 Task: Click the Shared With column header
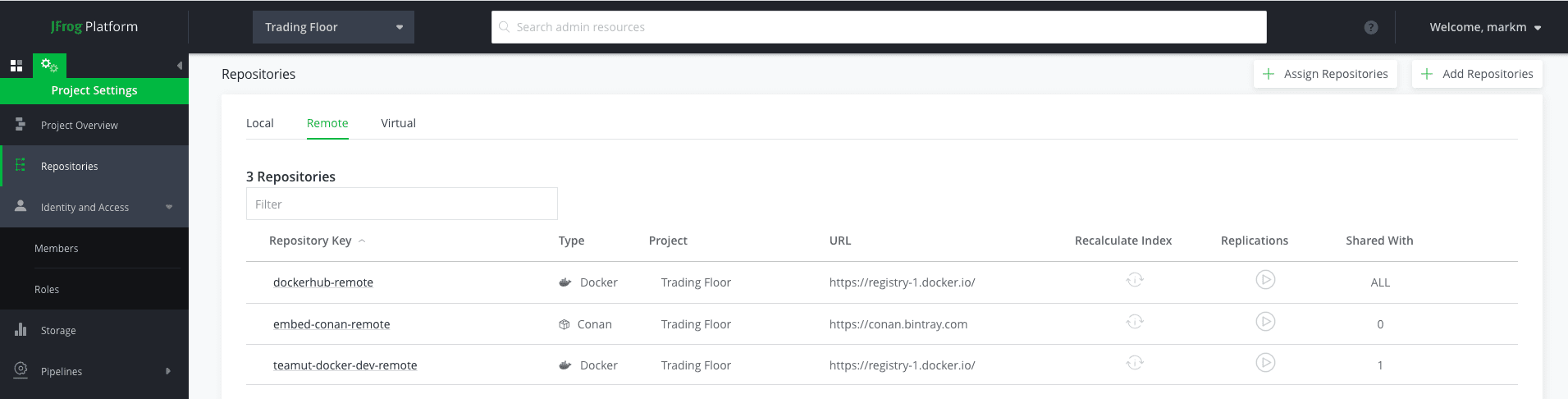(1379, 241)
